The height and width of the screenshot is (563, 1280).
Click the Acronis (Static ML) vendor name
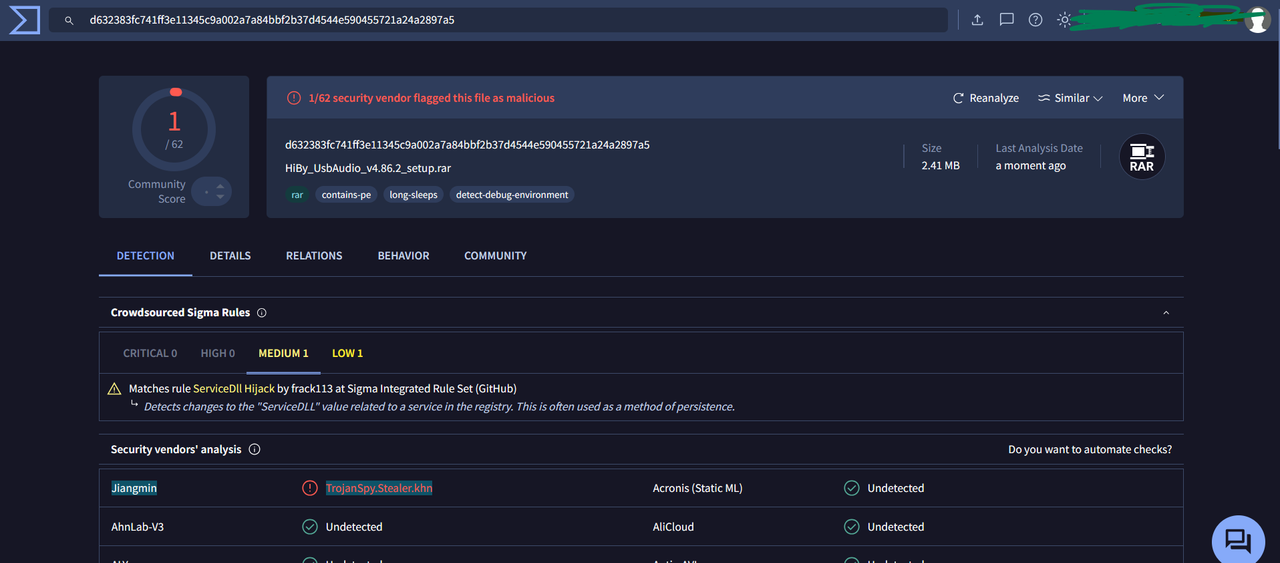(x=698, y=488)
